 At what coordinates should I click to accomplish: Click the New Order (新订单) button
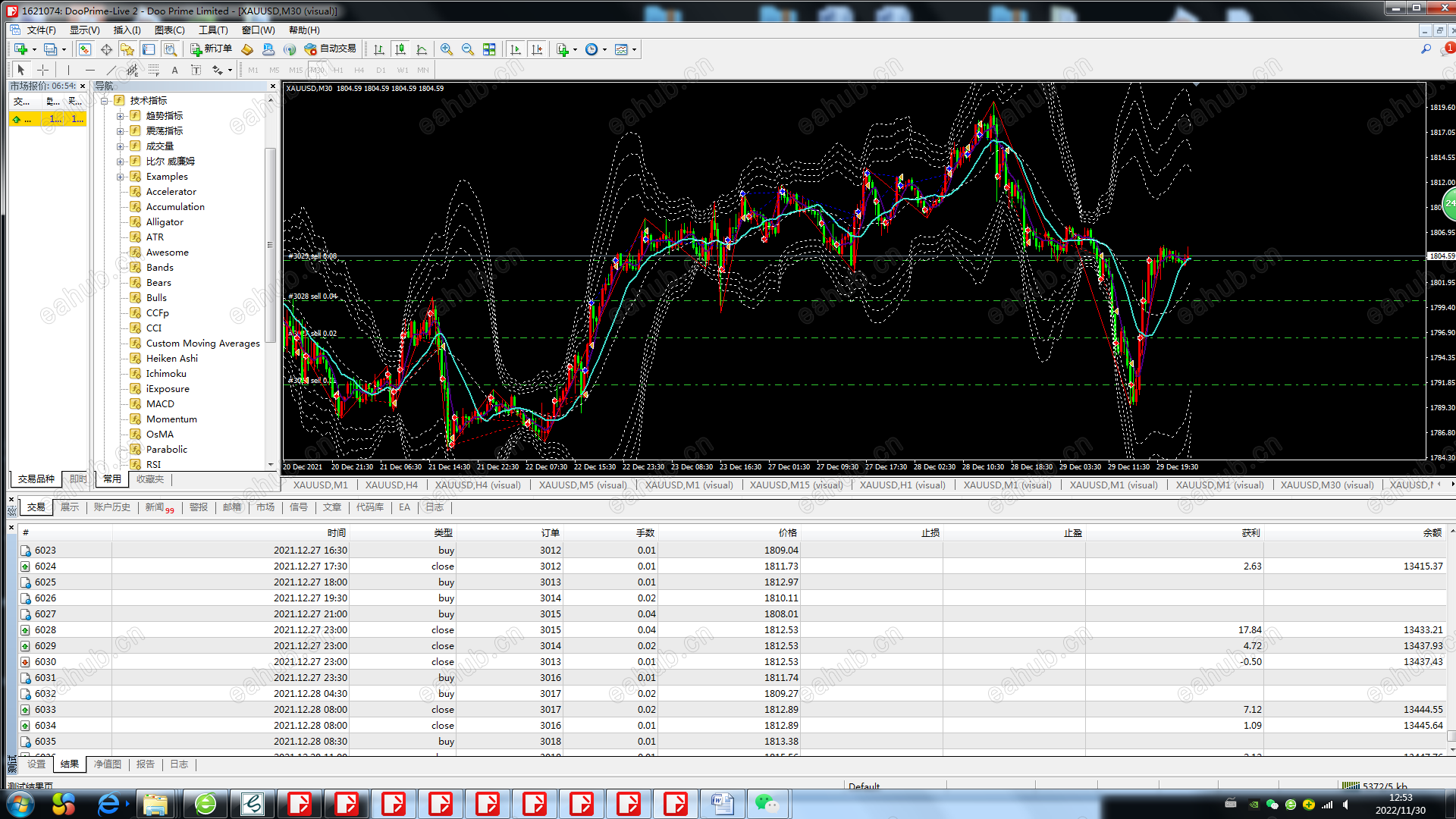point(211,49)
